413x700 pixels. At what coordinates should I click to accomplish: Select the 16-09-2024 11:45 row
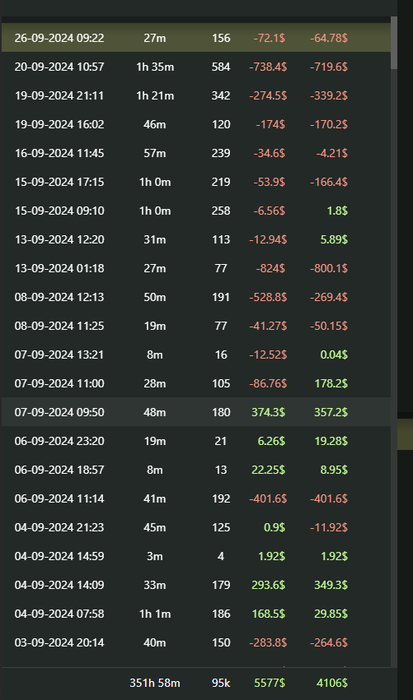pos(196,153)
